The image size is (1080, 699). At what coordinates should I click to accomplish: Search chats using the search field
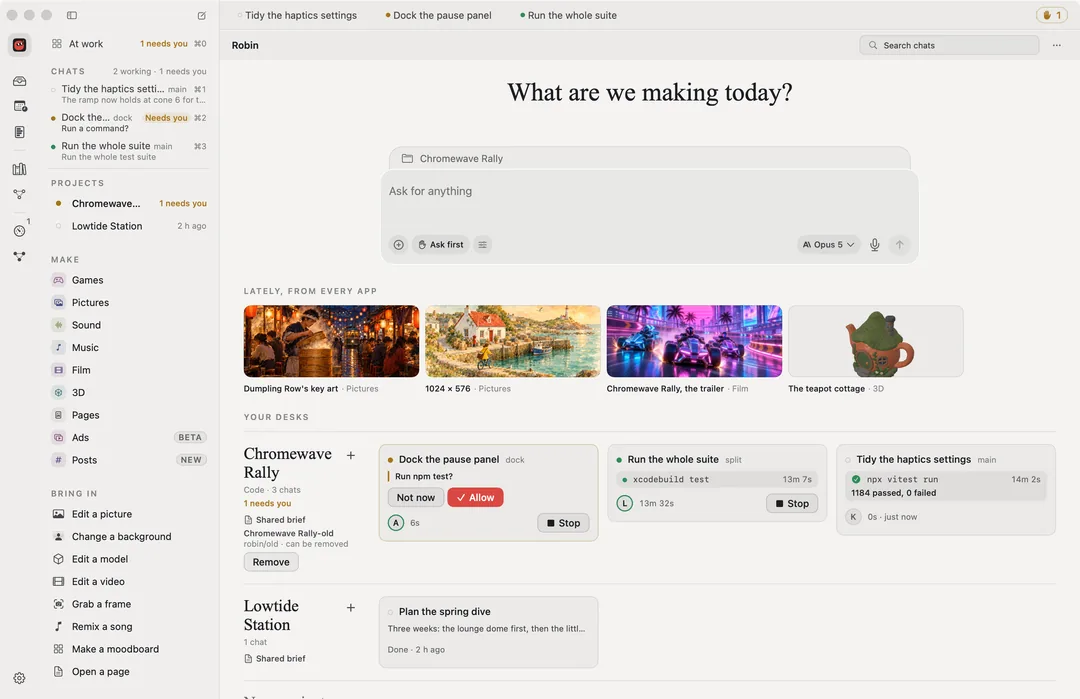point(949,45)
